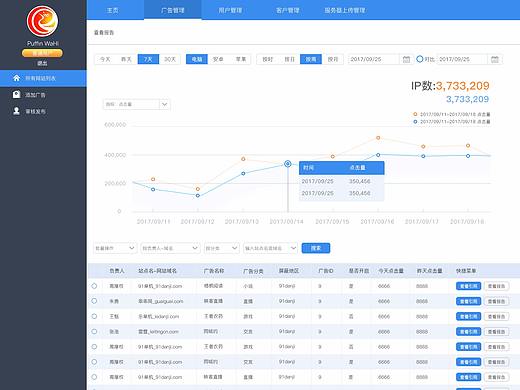
Task: Click the blue data point at 2017/09/12
Action: tap(198, 195)
